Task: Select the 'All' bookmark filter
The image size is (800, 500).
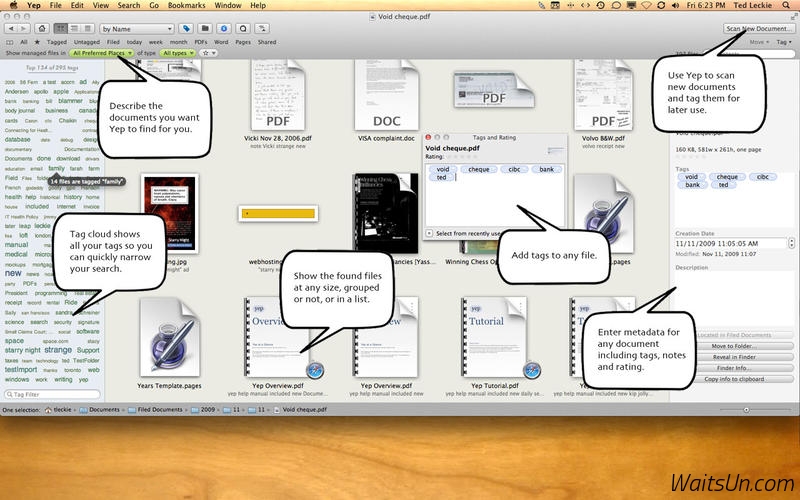Action: 23,42
